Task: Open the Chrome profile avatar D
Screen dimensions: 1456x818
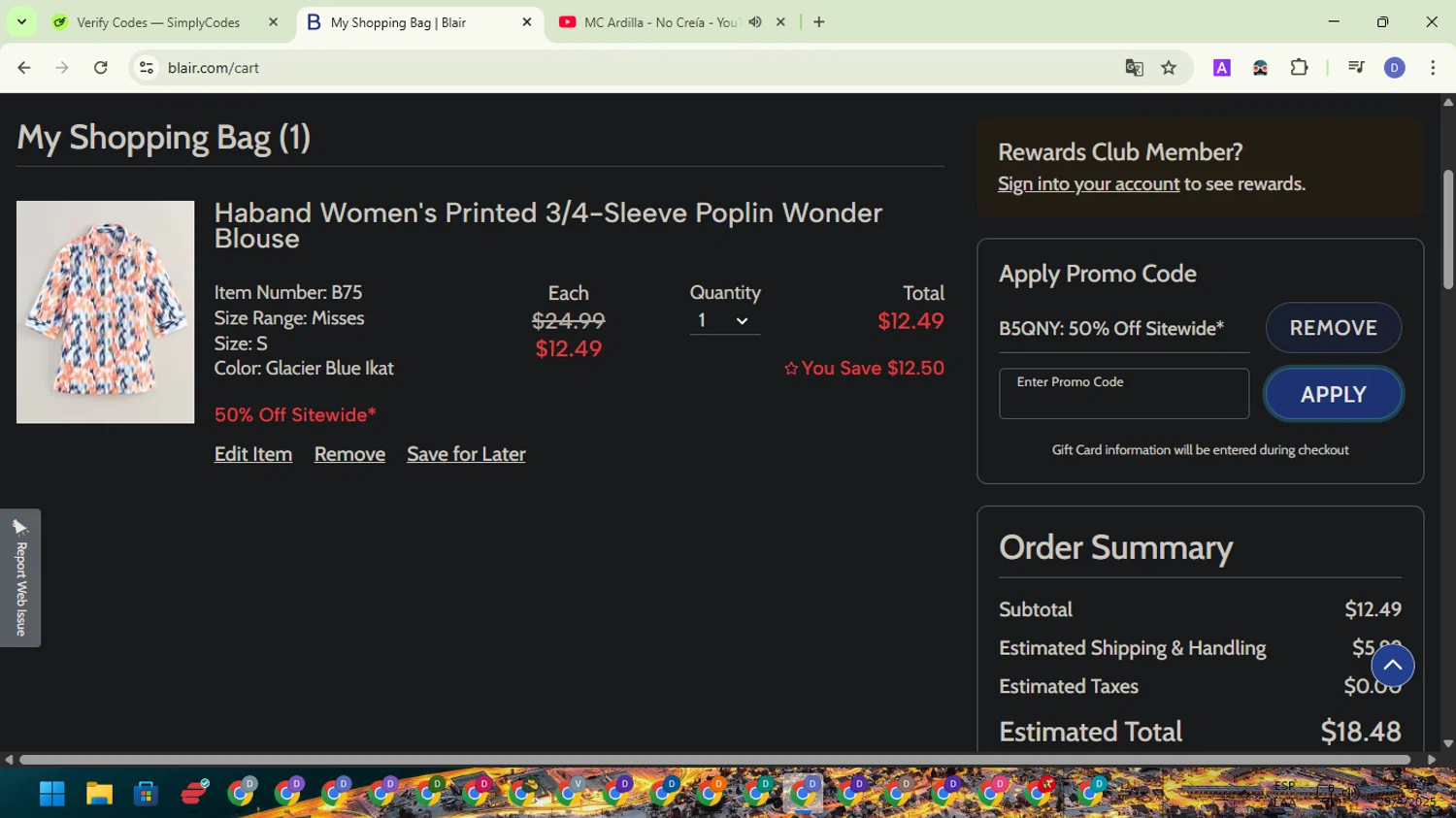Action: click(1395, 68)
